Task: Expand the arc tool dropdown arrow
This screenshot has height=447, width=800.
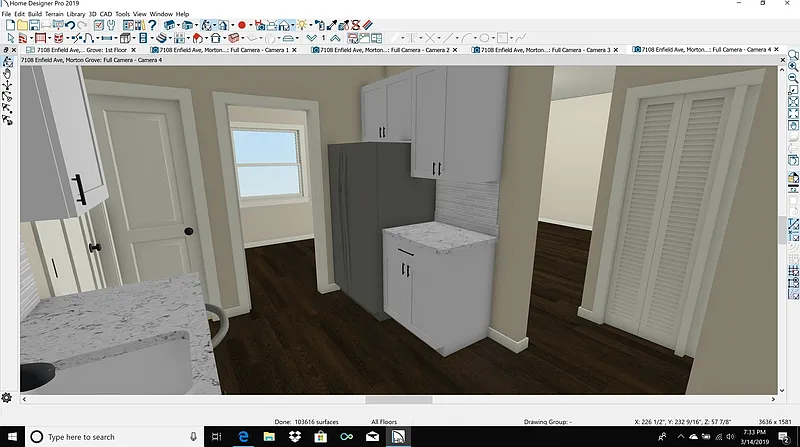Action: tap(473, 38)
